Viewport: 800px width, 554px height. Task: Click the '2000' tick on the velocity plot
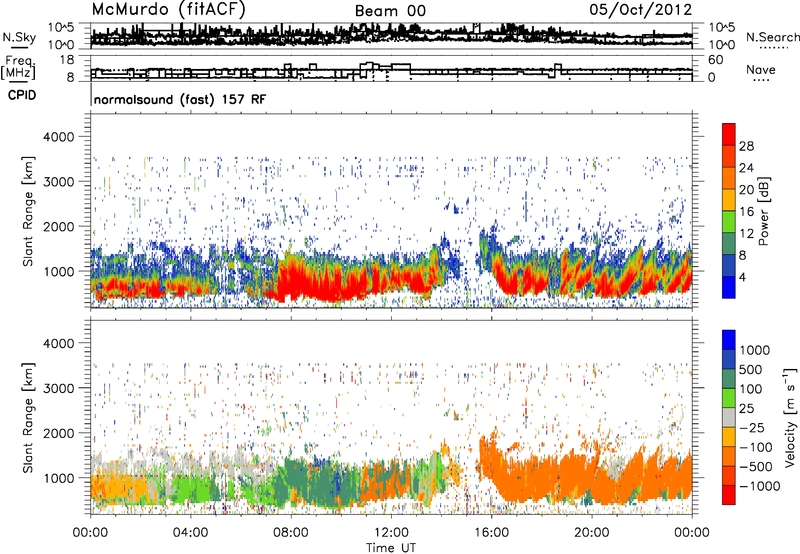pos(58,433)
